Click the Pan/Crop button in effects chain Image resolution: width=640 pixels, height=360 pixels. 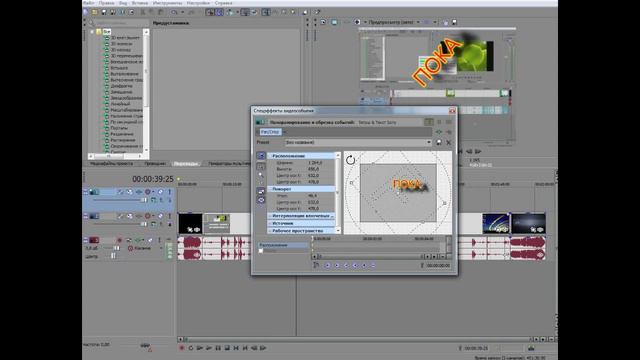(x=270, y=132)
